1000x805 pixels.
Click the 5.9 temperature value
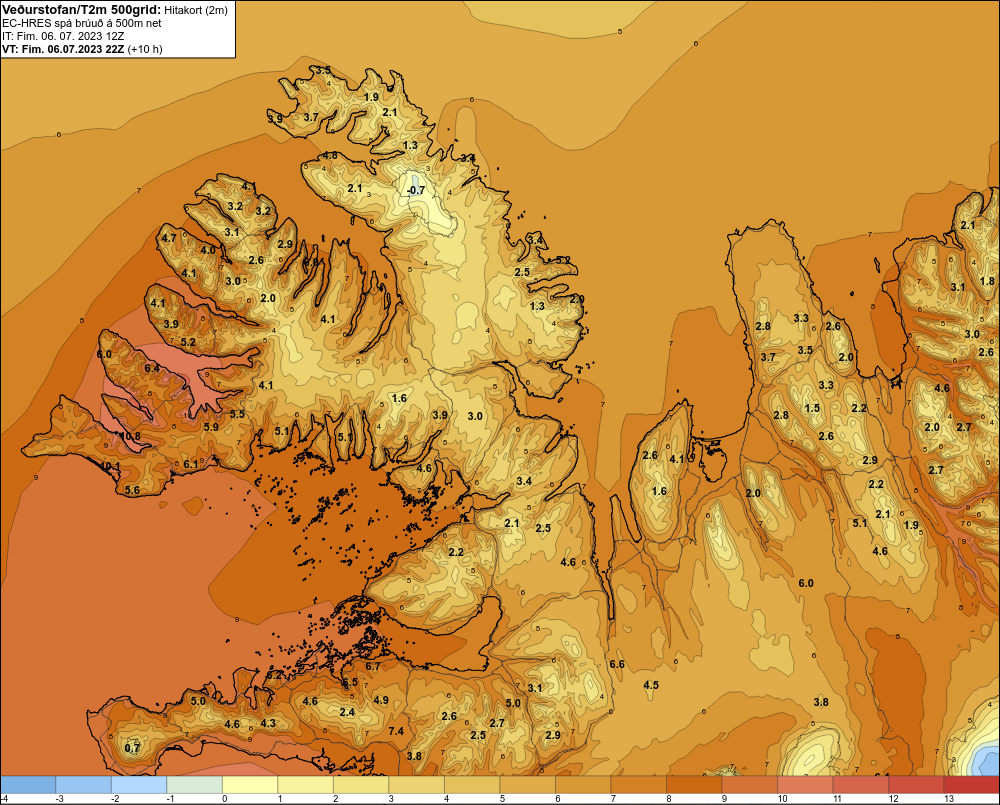pos(211,427)
